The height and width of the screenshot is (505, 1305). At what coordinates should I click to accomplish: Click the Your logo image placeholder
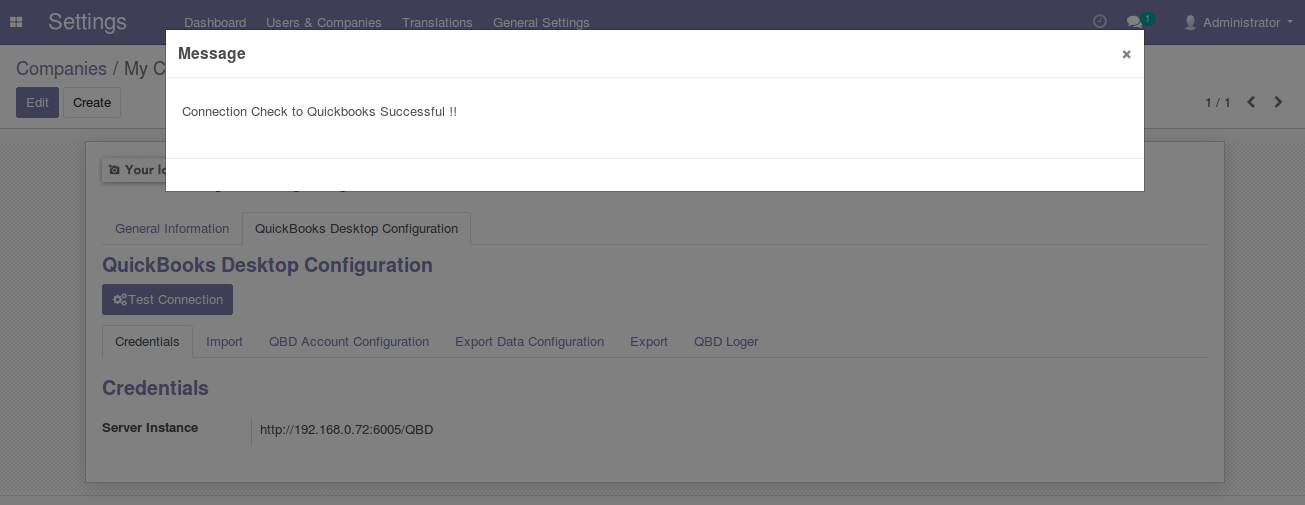[134, 170]
